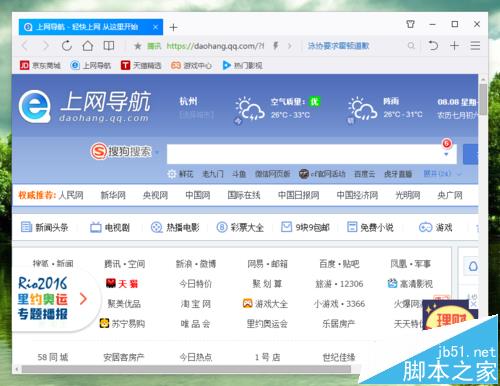This screenshot has width=500, height=386.
Task: Open the hamburger menu icon
Action: pos(475,46)
